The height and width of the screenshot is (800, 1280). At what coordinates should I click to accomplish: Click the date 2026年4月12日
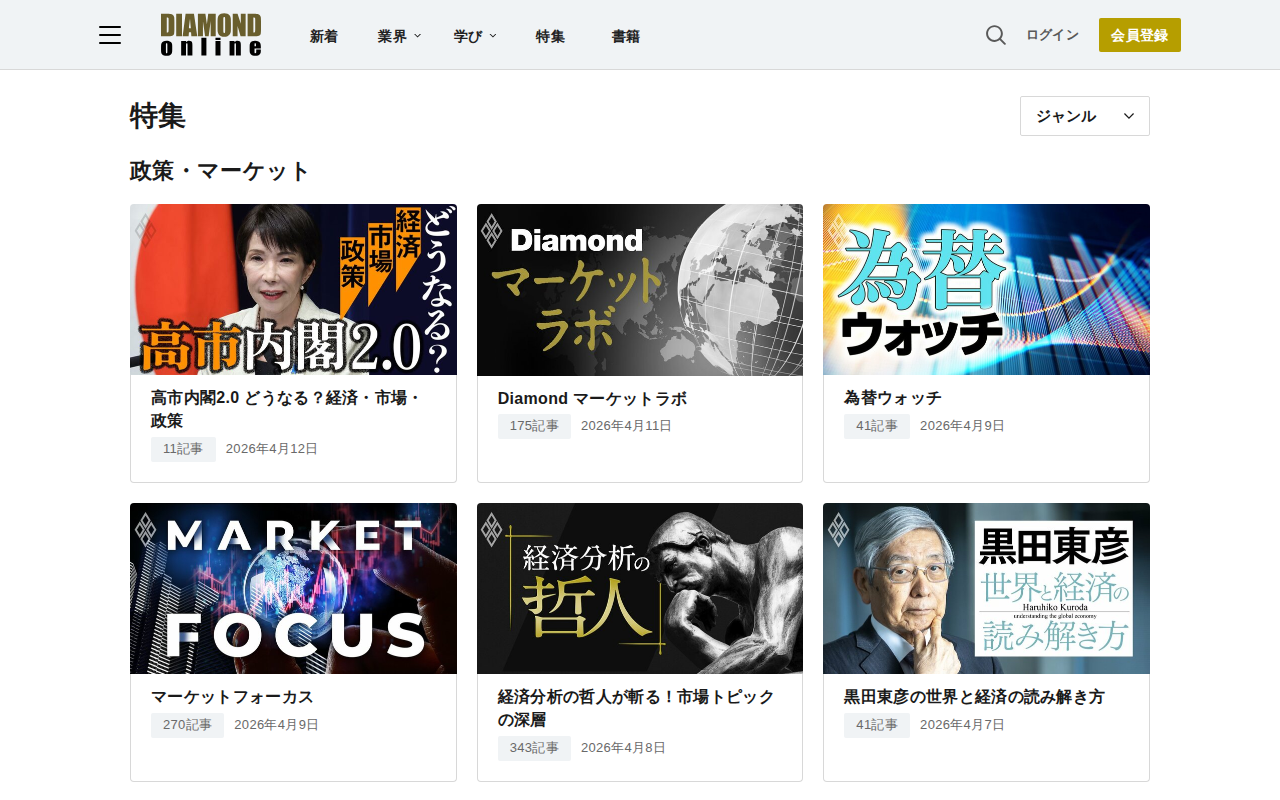coord(272,449)
